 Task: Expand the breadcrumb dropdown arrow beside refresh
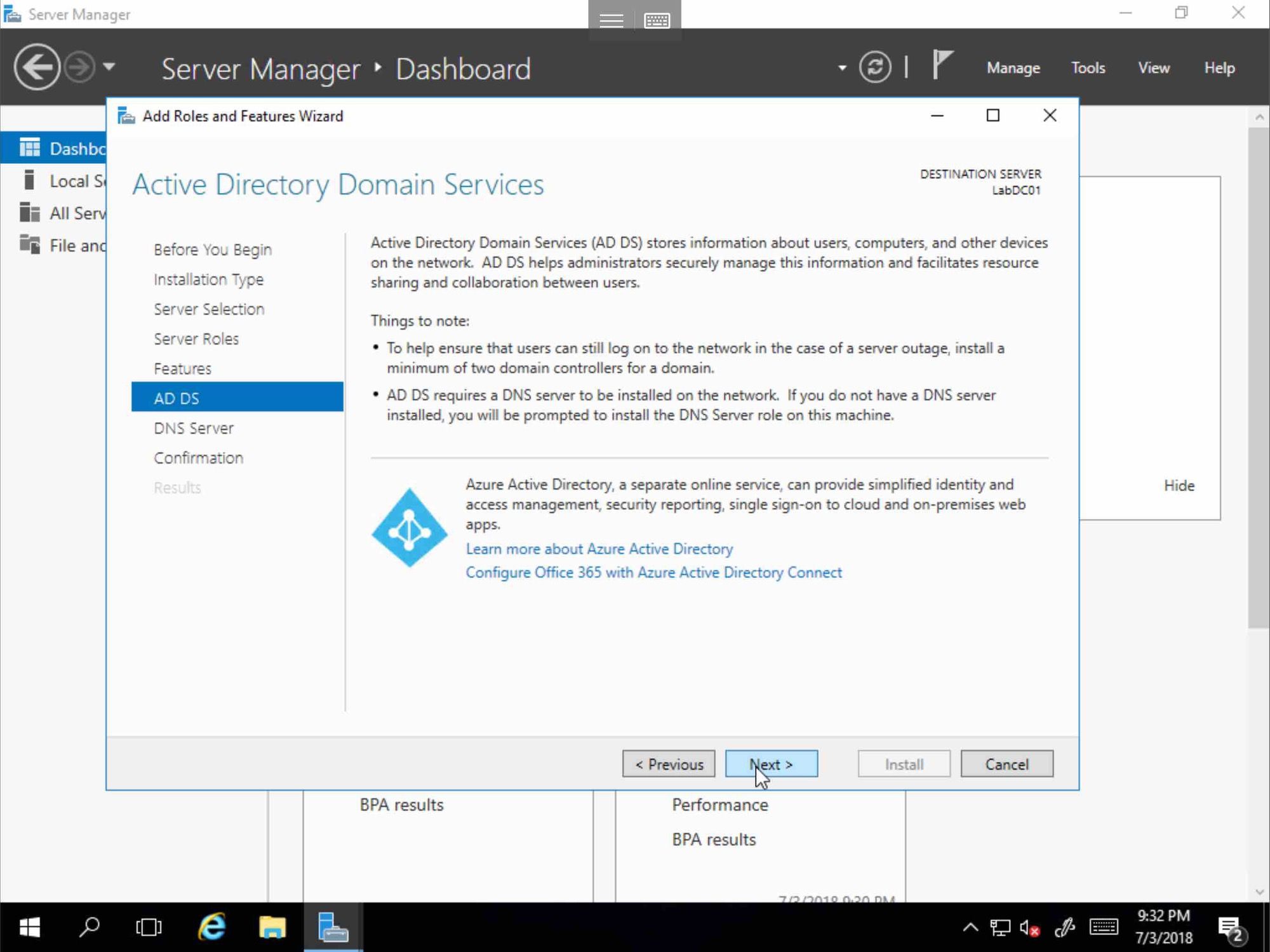tap(842, 67)
